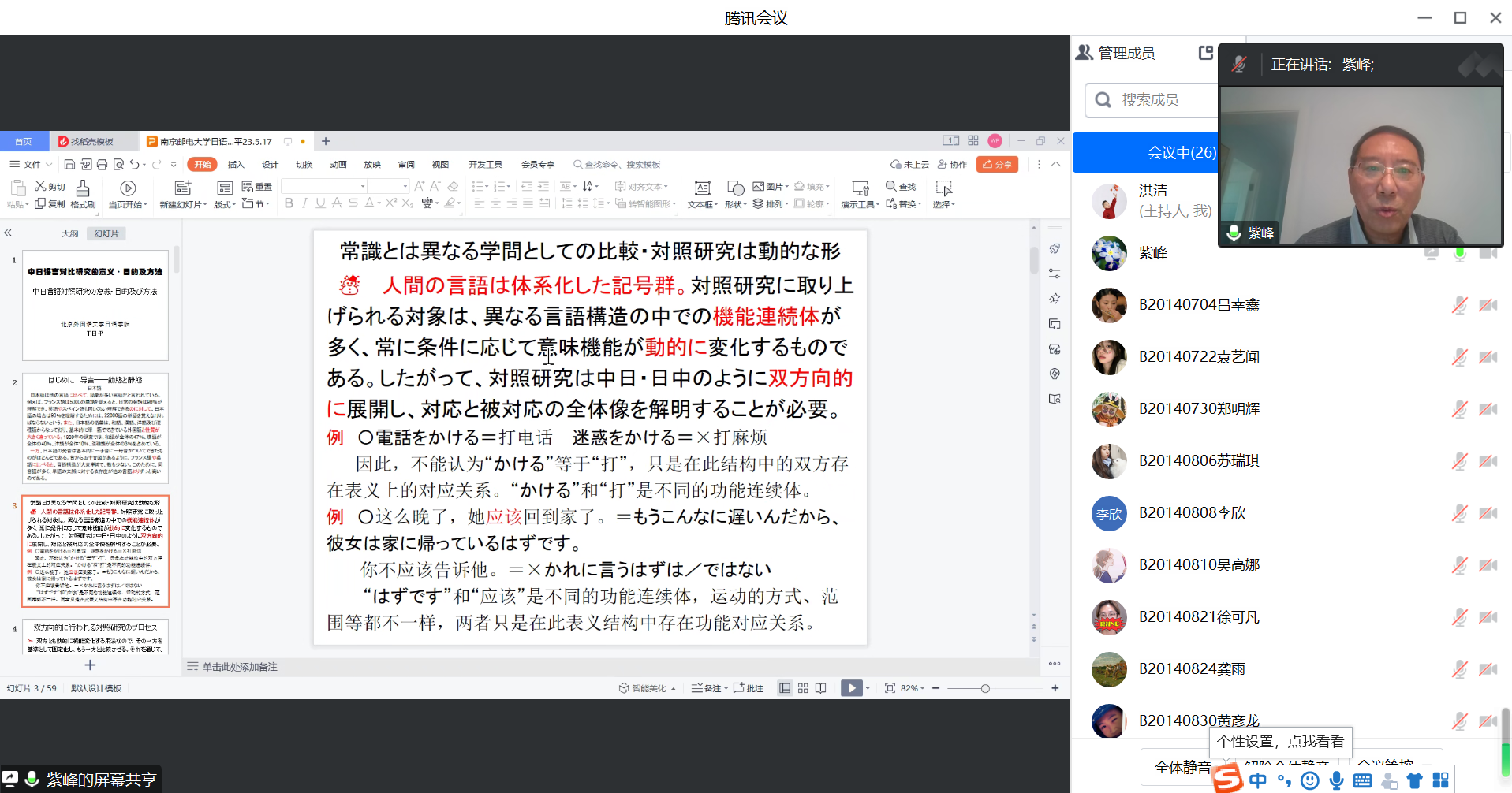Toggle microphone mute for B20140704吕幸鑫
This screenshot has height=793, width=1512.
click(1459, 305)
